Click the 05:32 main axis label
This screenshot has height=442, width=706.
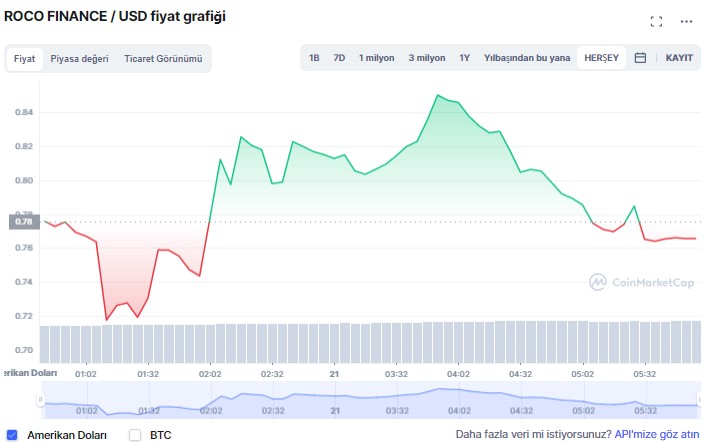645,374
